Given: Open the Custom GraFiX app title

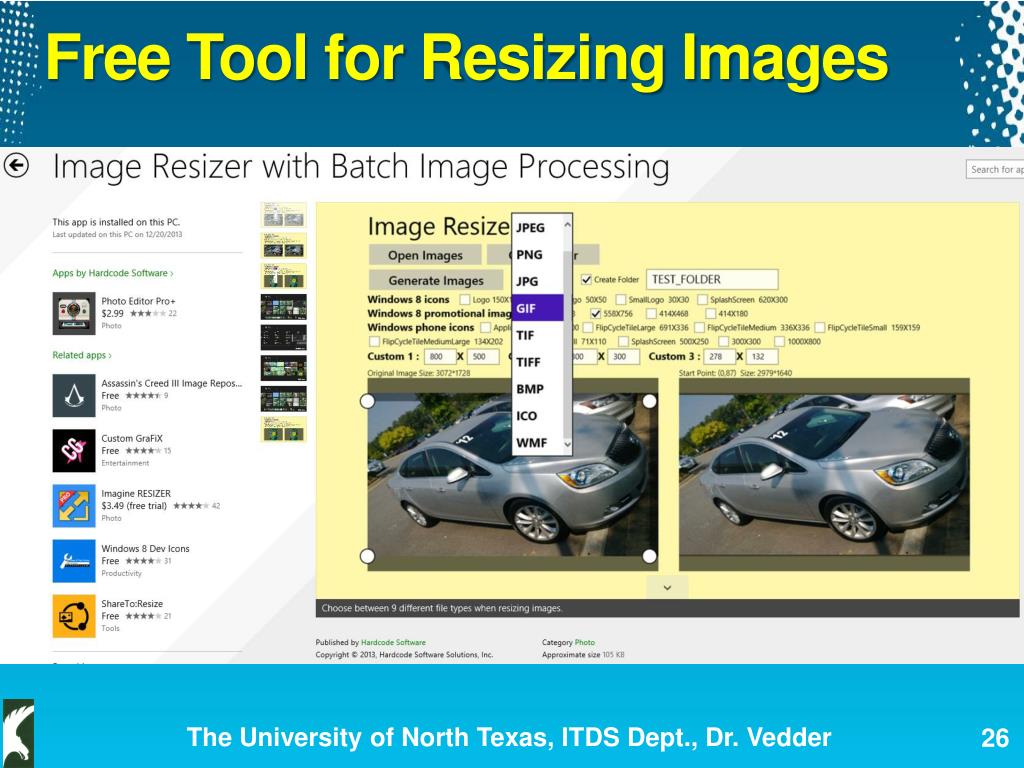Looking at the screenshot, I should tap(132, 438).
